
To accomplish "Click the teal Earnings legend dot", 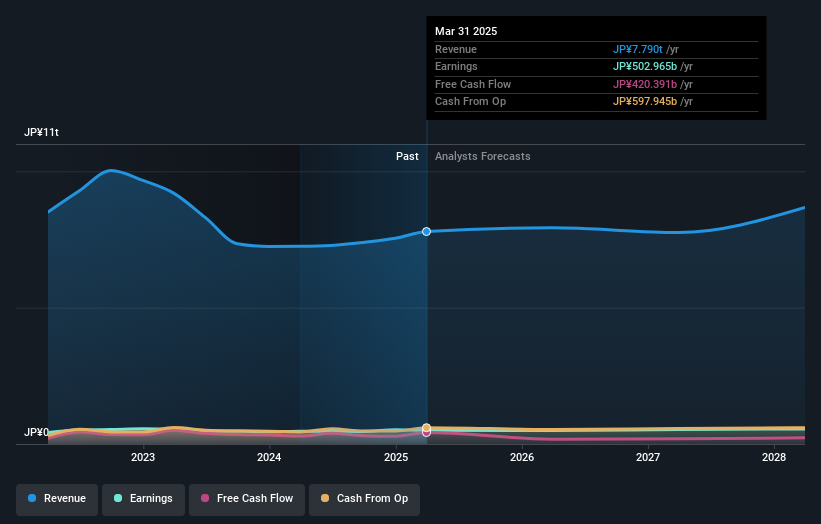I will [118, 498].
